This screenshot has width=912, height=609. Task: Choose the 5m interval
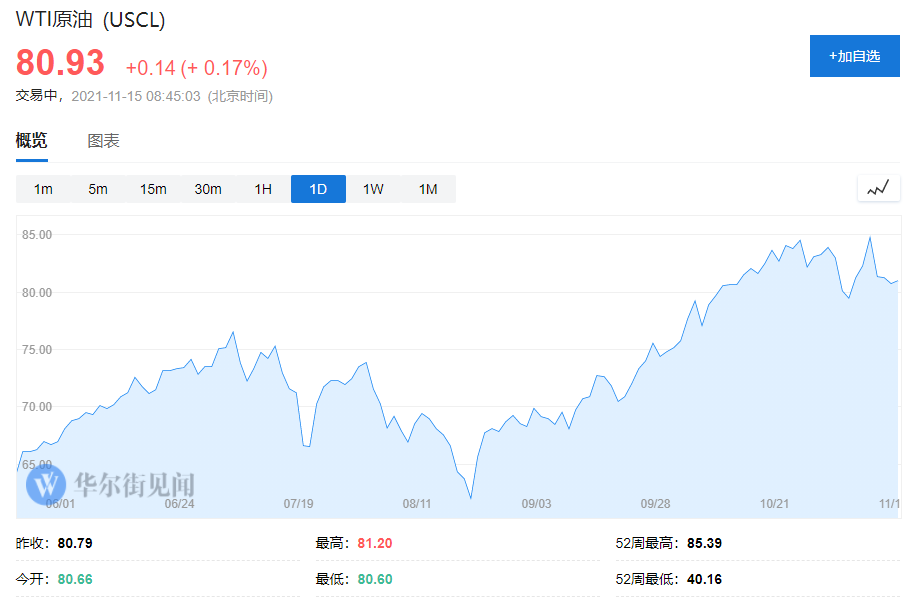[98, 189]
